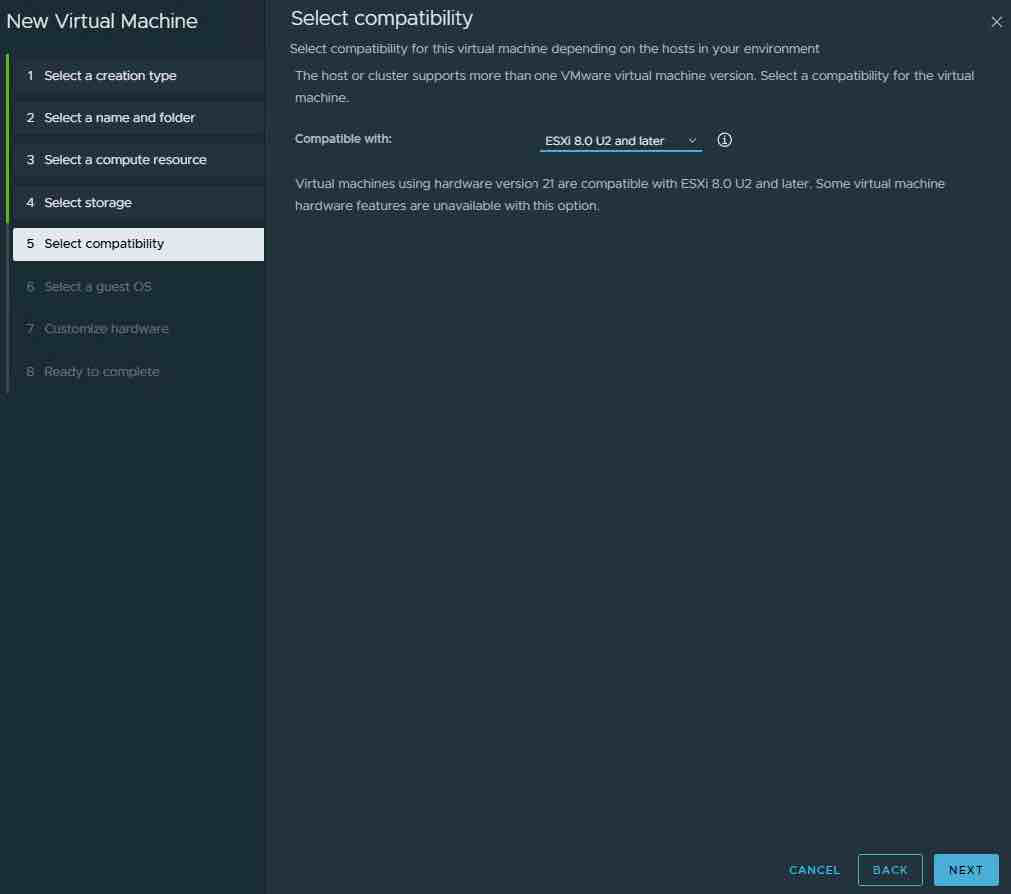Navigate to step 4 Select storage
The height and width of the screenshot is (894, 1011).
pos(88,203)
